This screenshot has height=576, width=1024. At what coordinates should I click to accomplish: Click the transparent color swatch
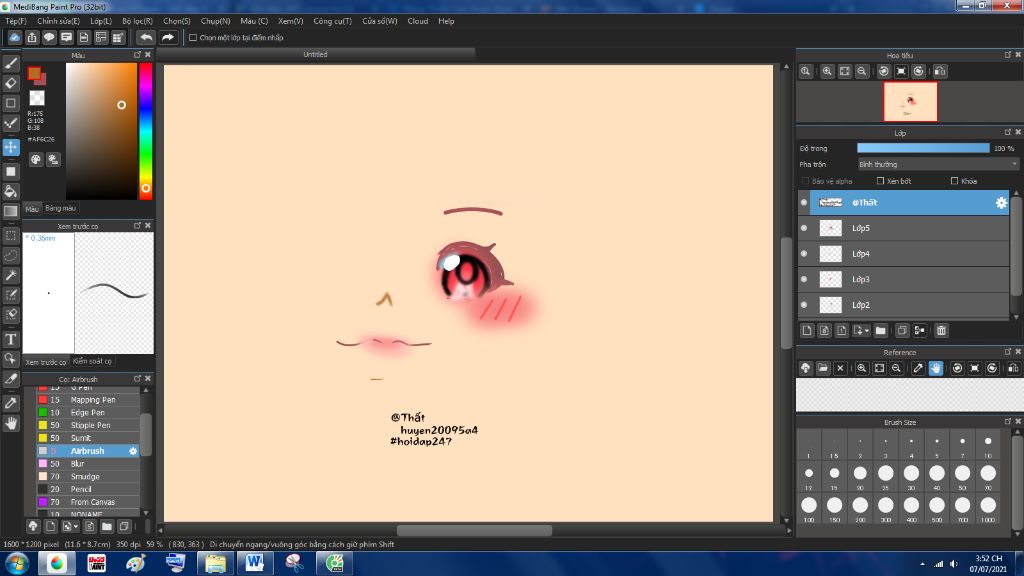[x=37, y=98]
